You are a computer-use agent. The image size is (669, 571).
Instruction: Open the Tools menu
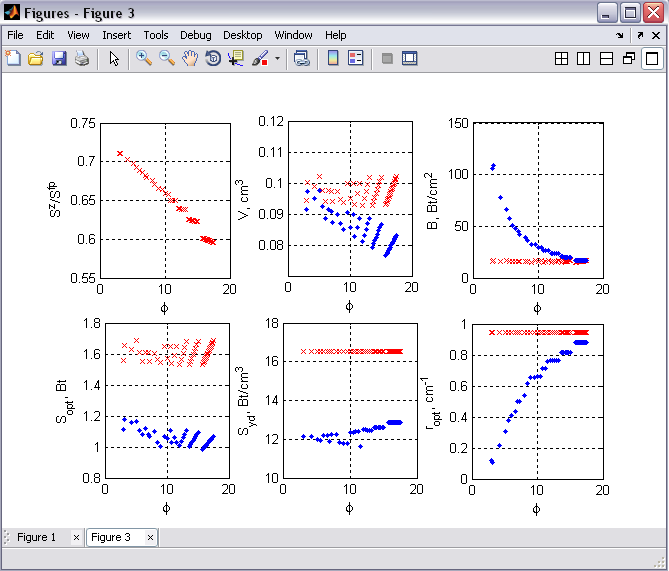coord(156,35)
